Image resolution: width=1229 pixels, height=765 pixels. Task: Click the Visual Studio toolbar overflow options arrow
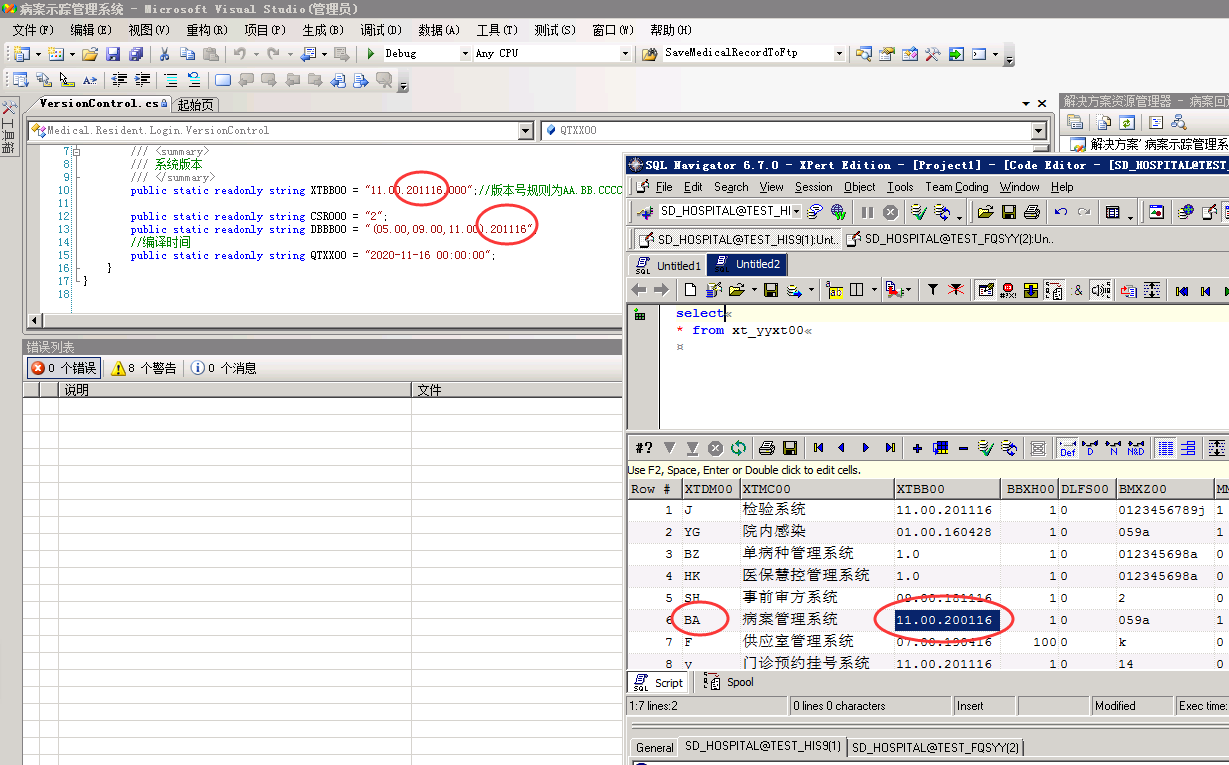1009,58
